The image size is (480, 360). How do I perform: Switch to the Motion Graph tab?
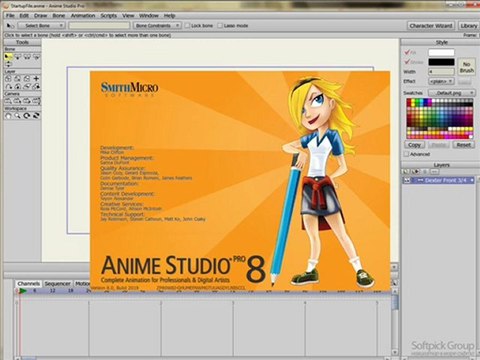[x=82, y=284]
